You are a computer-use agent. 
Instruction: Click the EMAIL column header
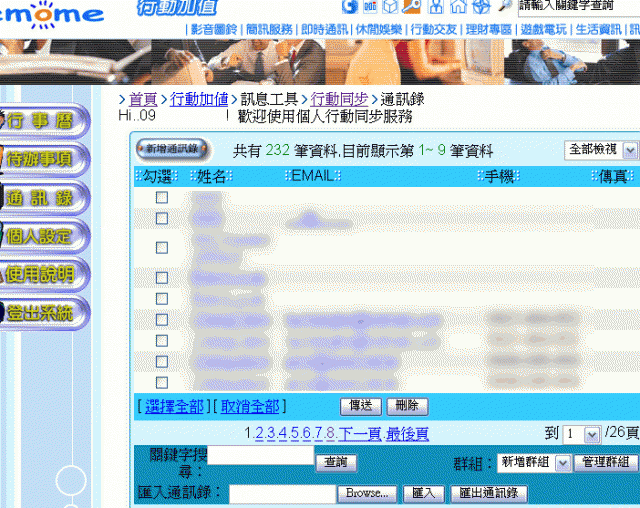[313, 176]
